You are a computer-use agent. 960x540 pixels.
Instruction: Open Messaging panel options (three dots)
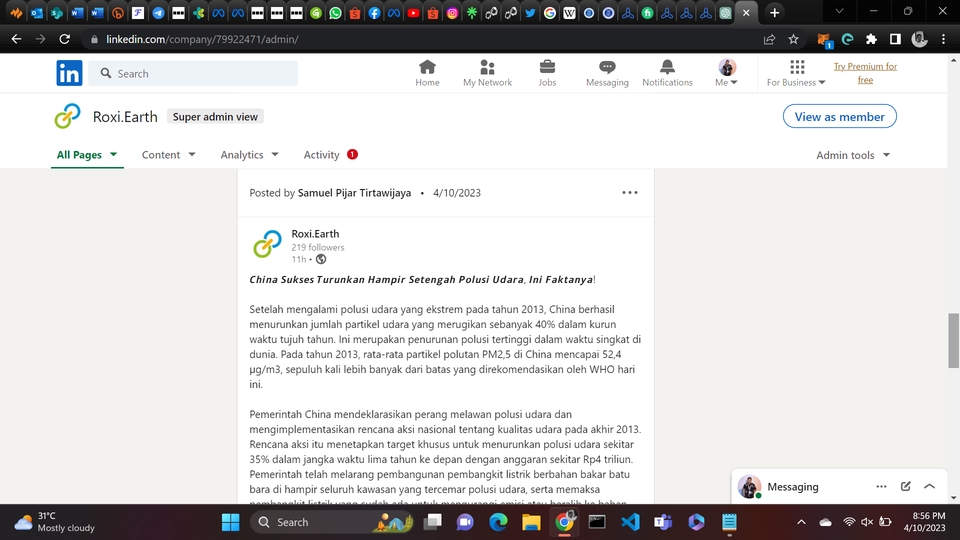point(881,487)
